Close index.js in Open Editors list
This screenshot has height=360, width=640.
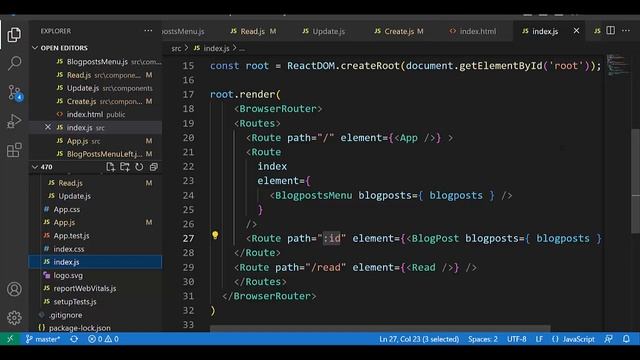(x=48, y=127)
